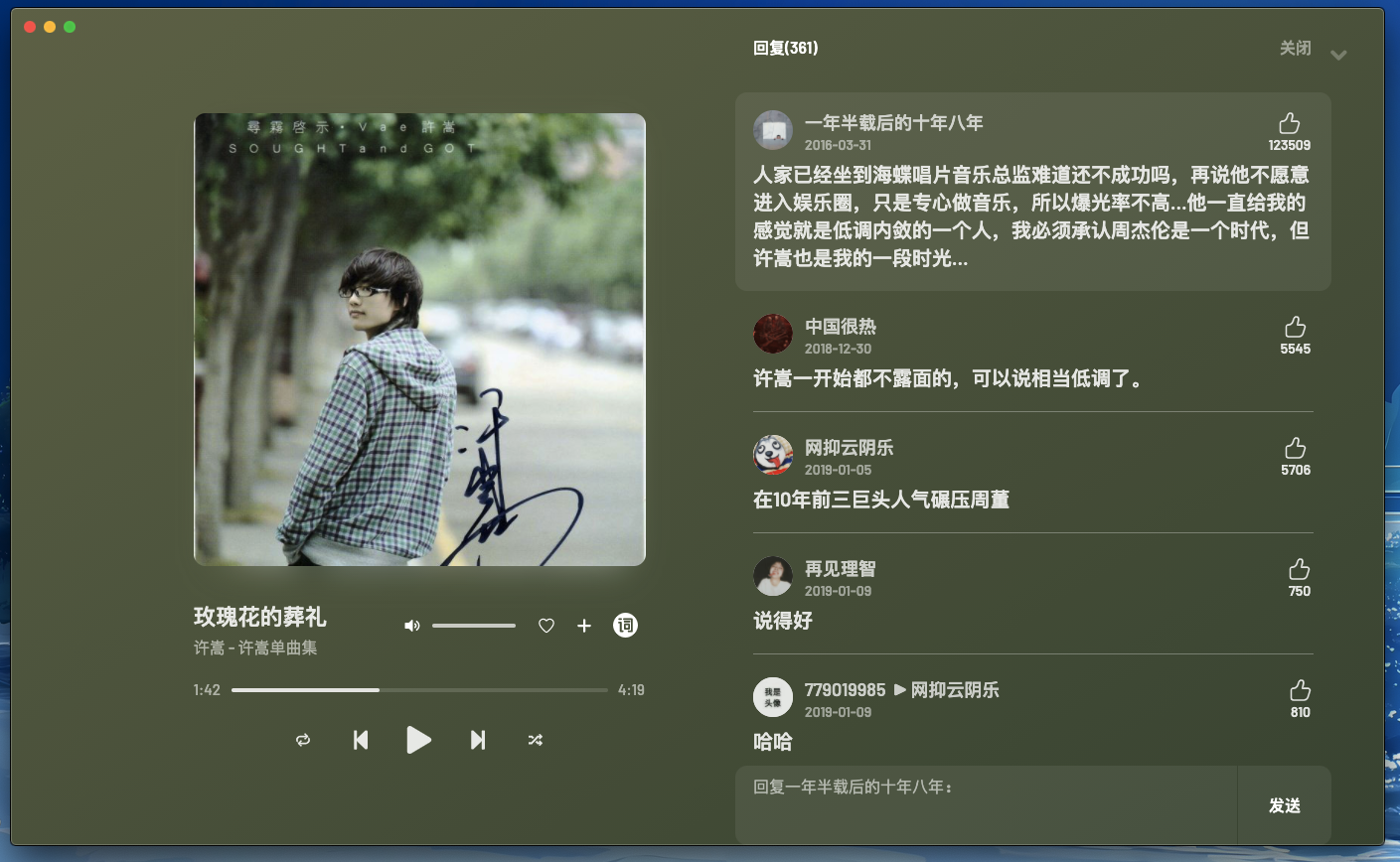Select the like count 123509
The image size is (1400, 862).
1289,145
